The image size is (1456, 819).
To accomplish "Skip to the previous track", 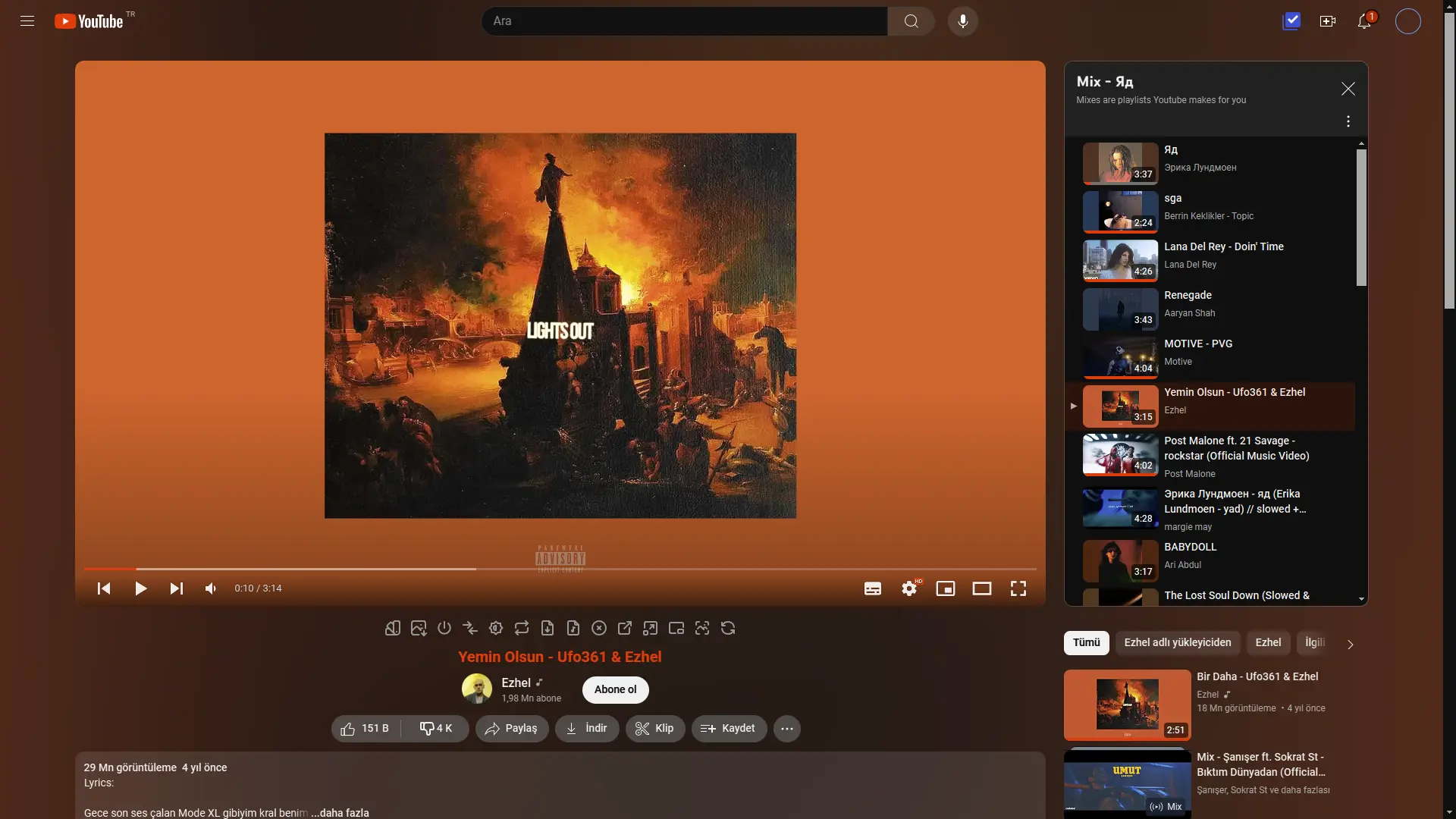I will [x=104, y=588].
